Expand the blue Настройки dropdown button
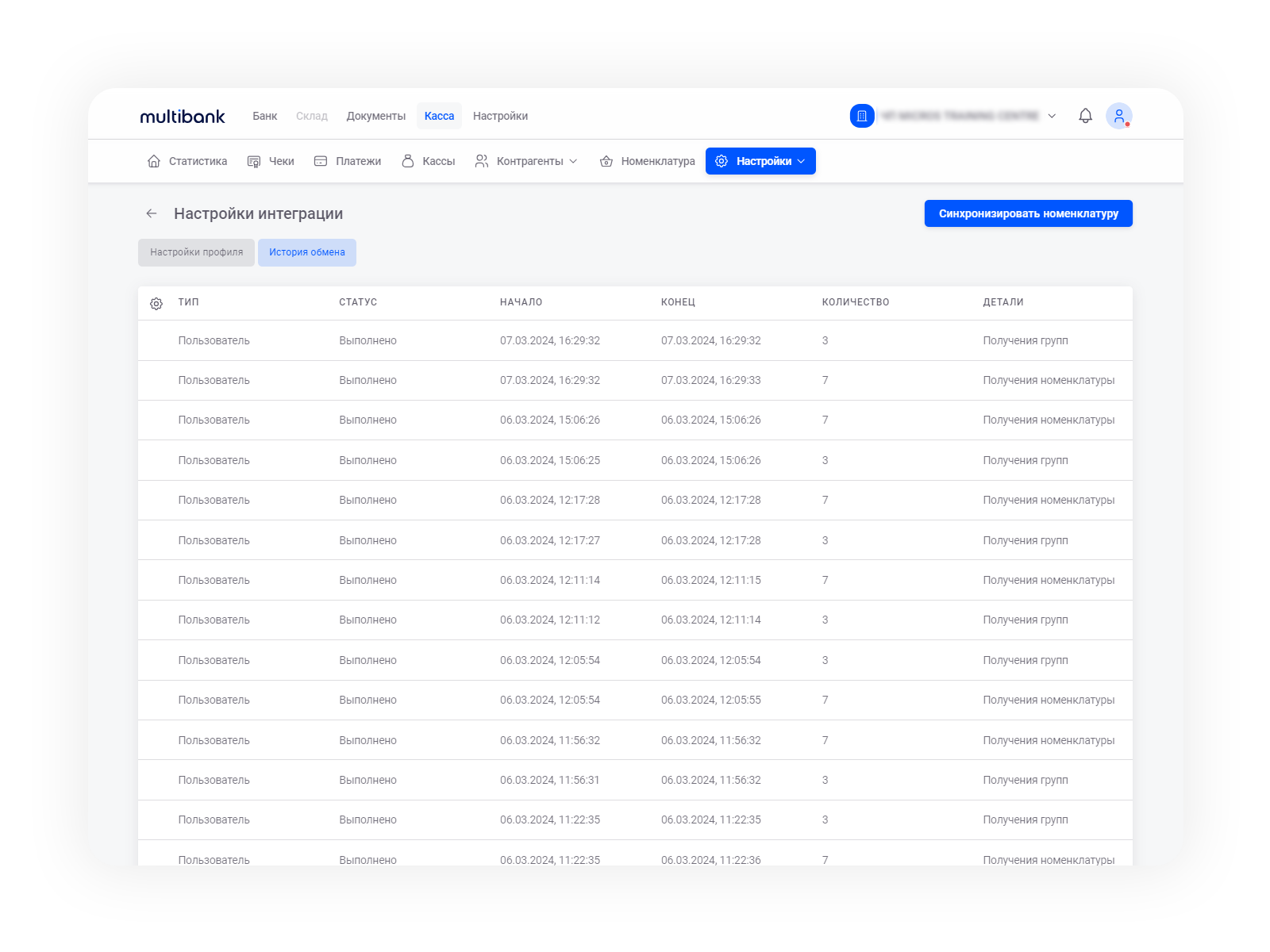Screen dimensions: 1270x952 pyautogui.click(x=760, y=161)
